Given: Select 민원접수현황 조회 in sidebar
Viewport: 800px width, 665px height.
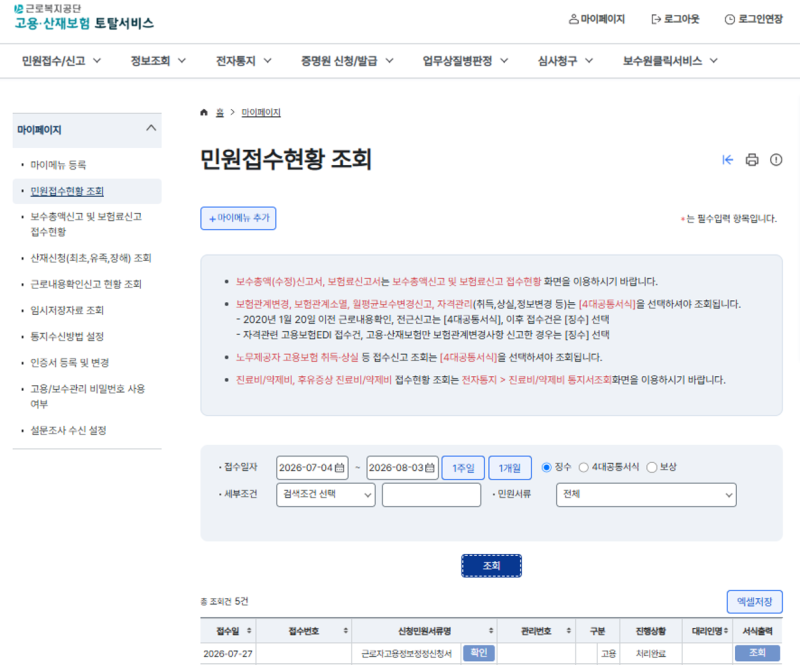Looking at the screenshot, I should point(67,191).
